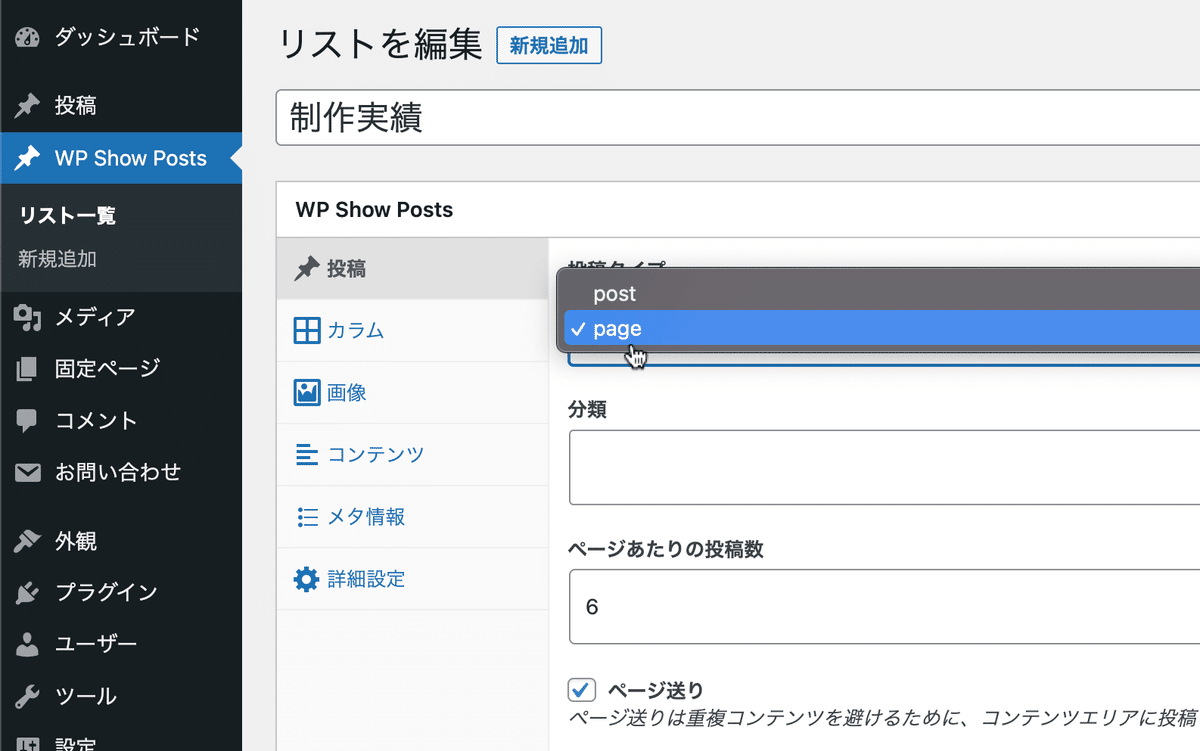Viewport: 1200px width, 751px height.
Task: Click the 新規追加 button beside the heading
Action: tap(549, 46)
